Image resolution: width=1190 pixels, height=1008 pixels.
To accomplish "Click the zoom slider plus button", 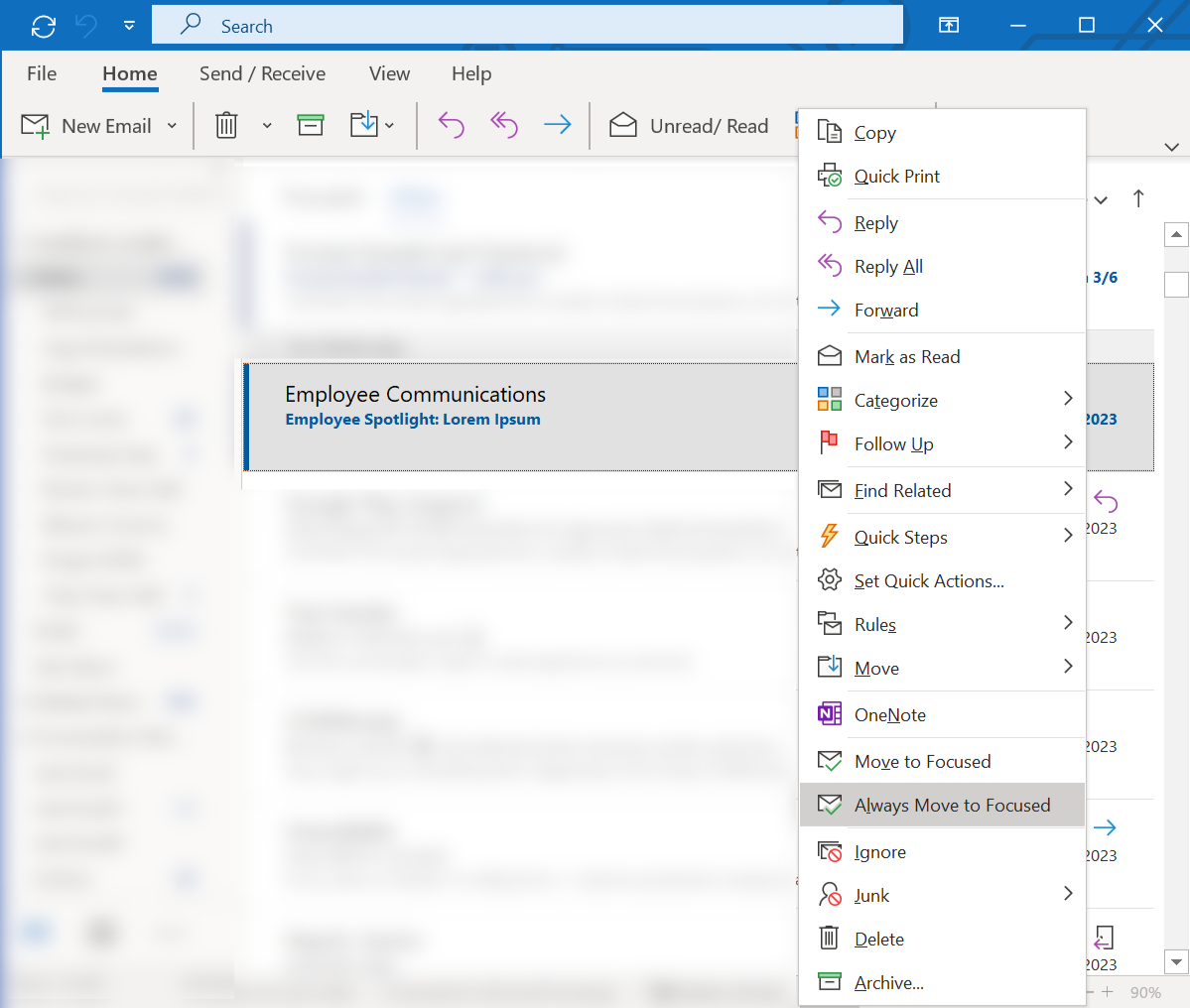I will click(1108, 992).
